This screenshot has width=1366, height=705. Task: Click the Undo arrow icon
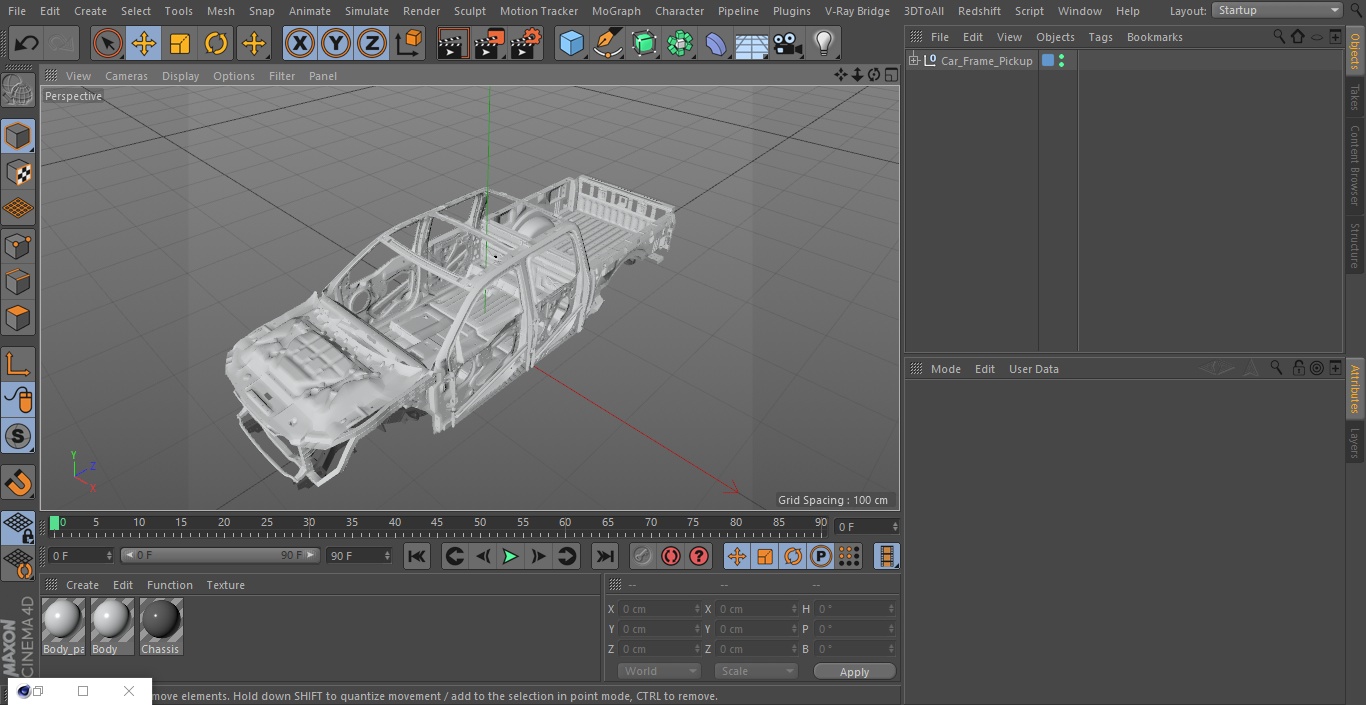26,44
